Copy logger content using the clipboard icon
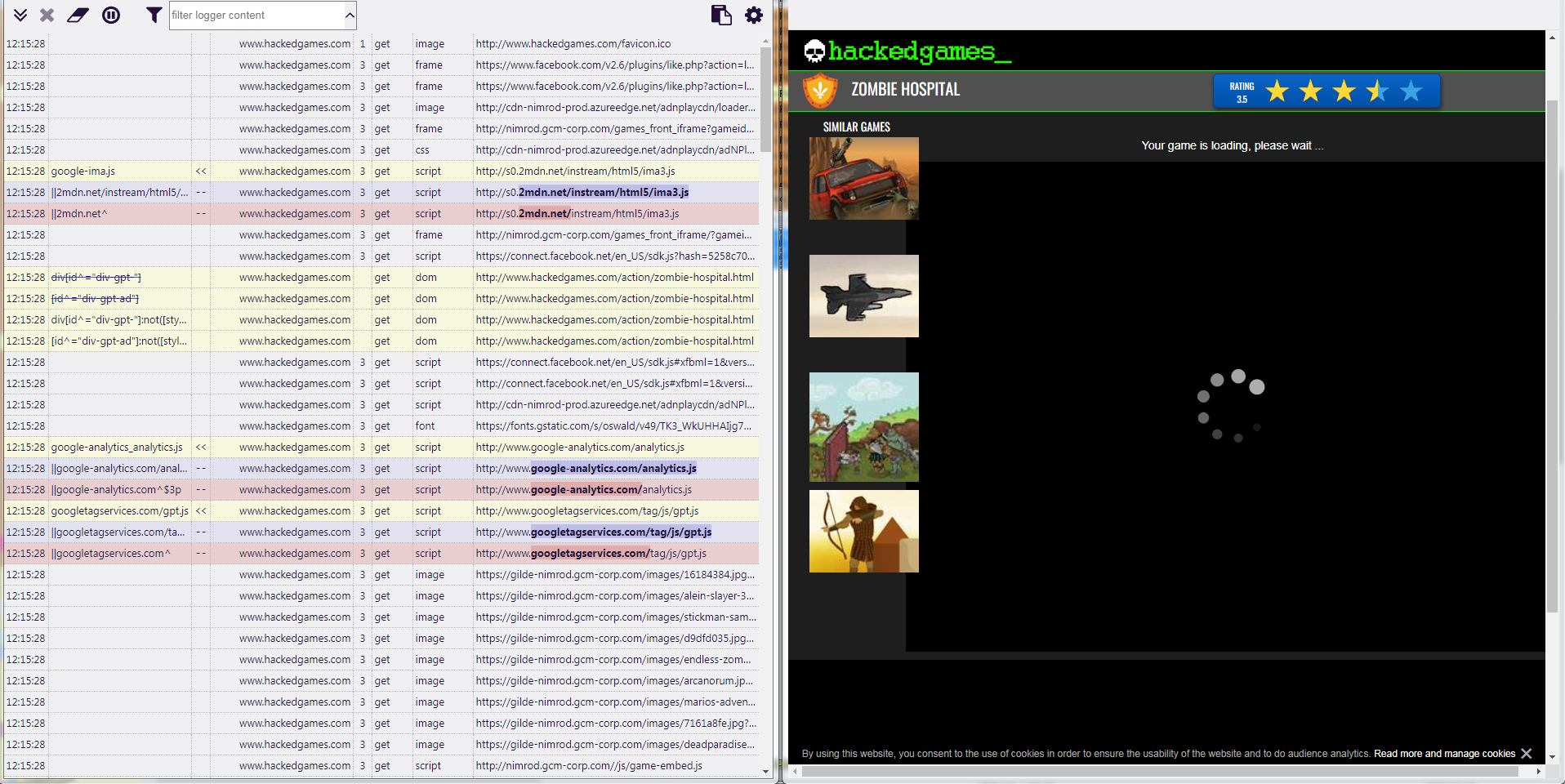The image size is (1565, 784). click(x=720, y=15)
